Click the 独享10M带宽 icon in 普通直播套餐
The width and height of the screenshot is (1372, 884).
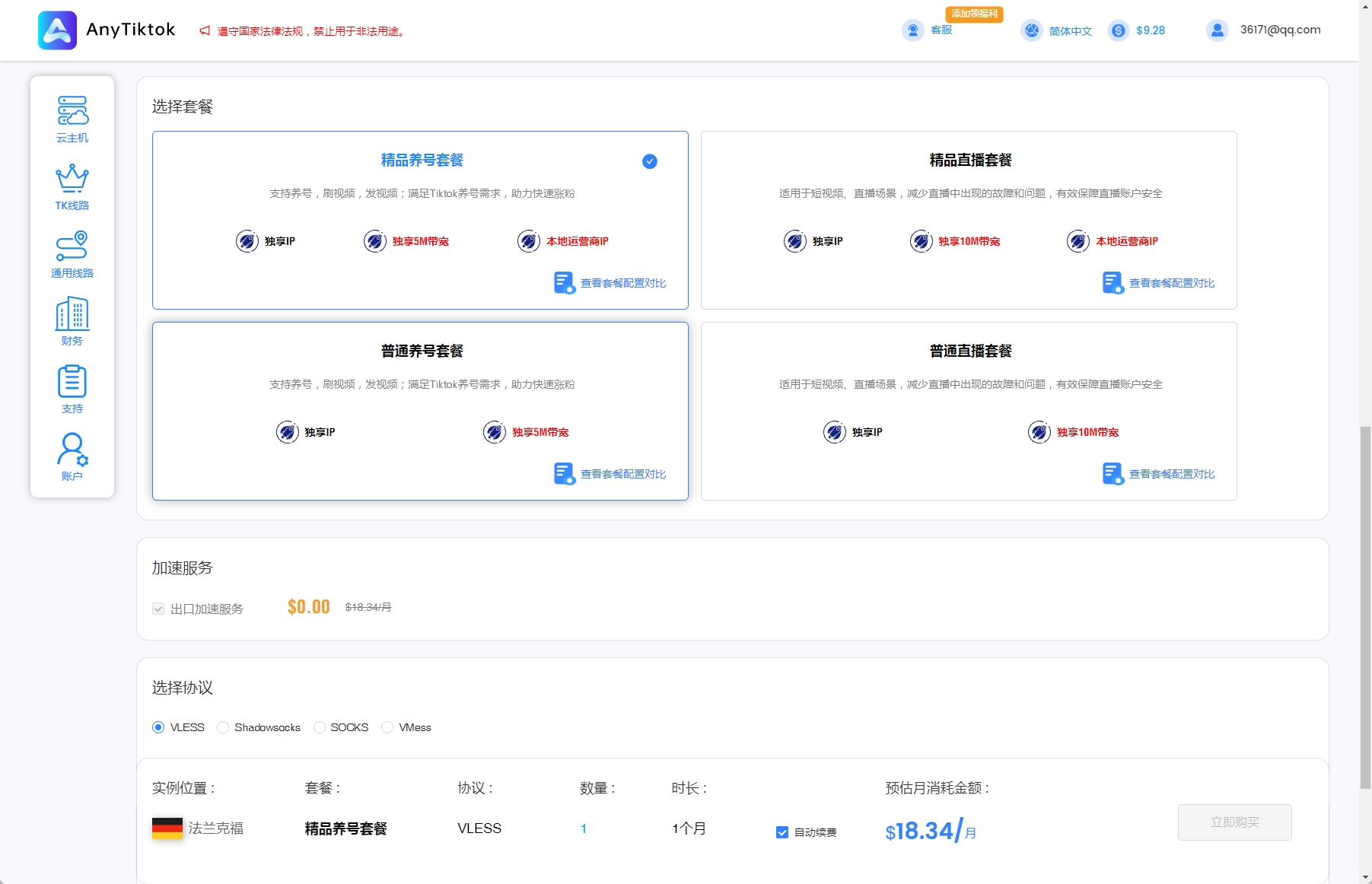pyautogui.click(x=1039, y=432)
